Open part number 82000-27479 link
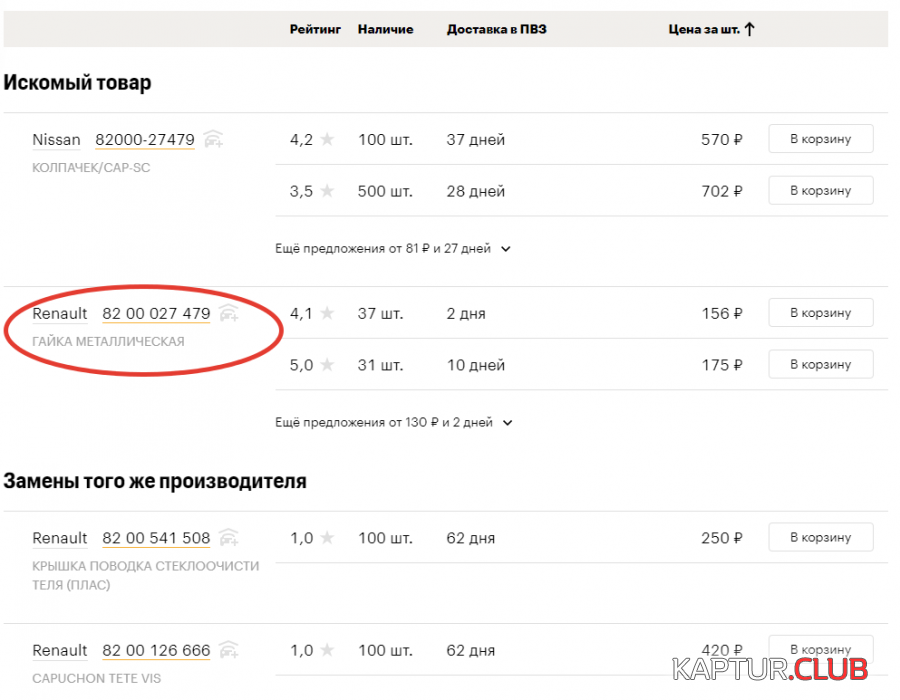The image size is (900, 700). 145,139
